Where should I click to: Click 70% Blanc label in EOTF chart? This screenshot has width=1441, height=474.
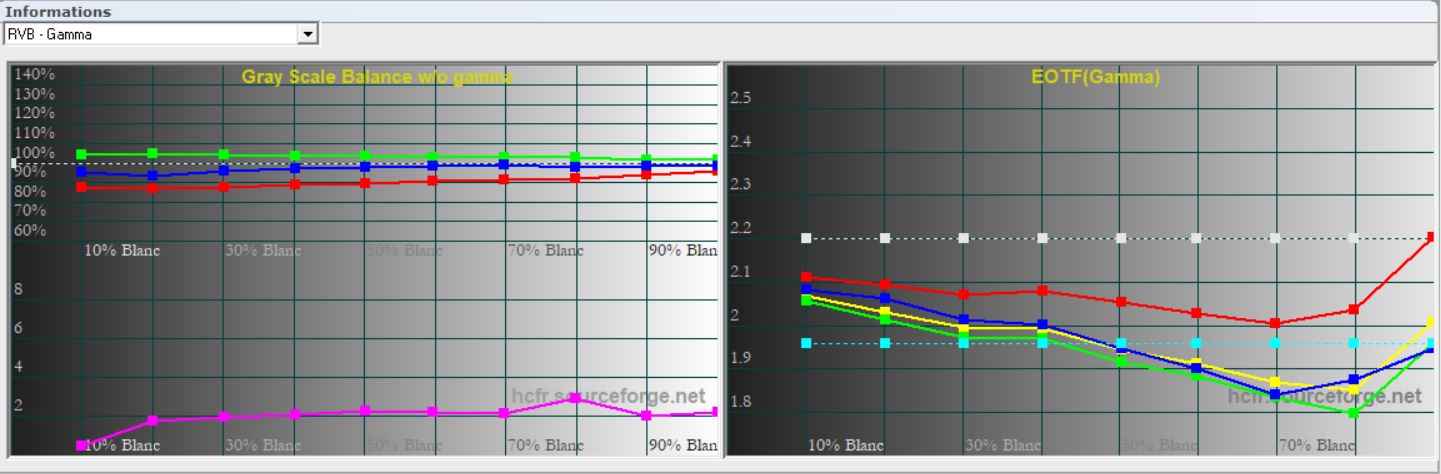(x=1318, y=445)
